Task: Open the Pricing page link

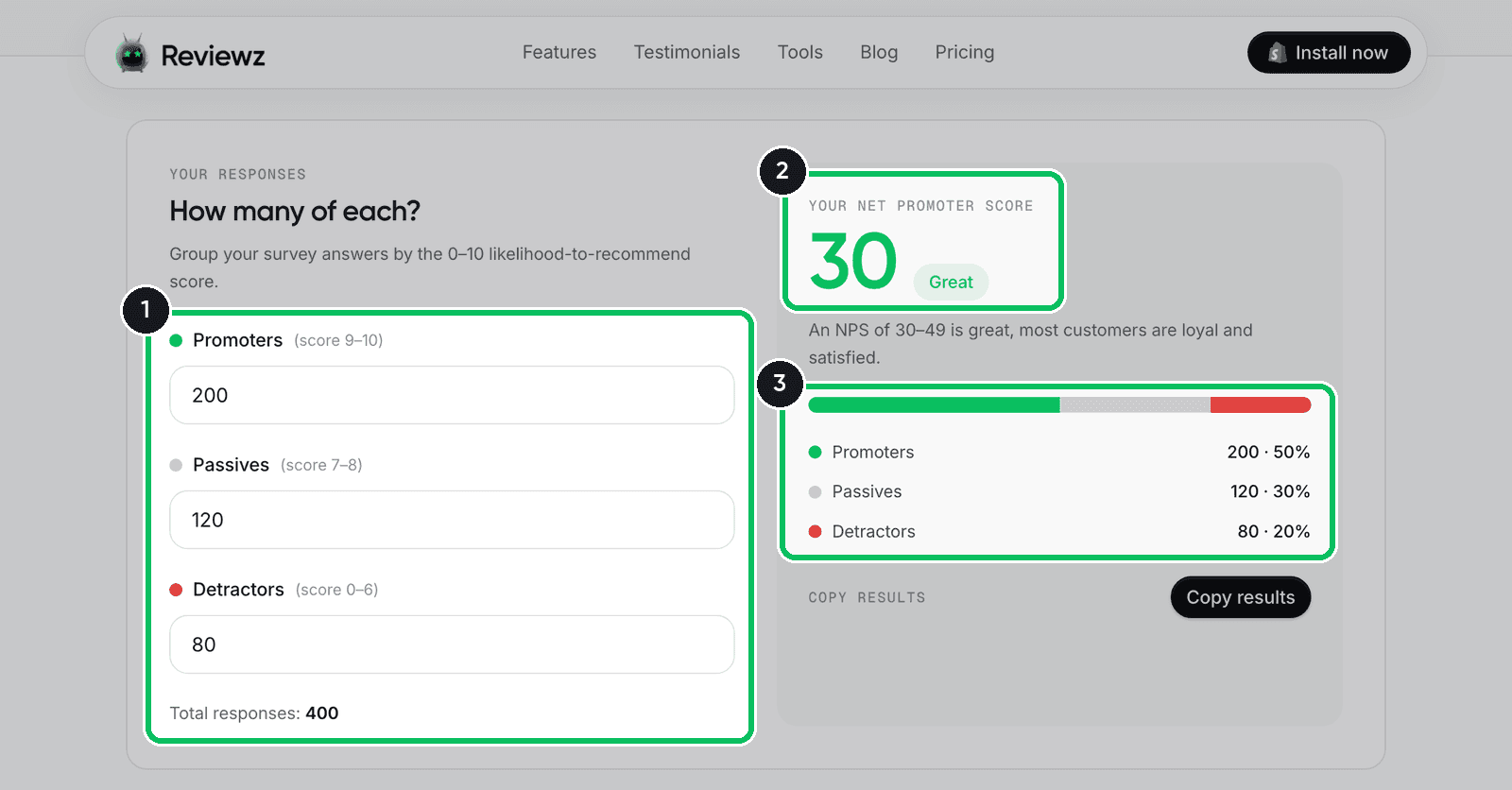Action: pyautogui.click(x=965, y=52)
